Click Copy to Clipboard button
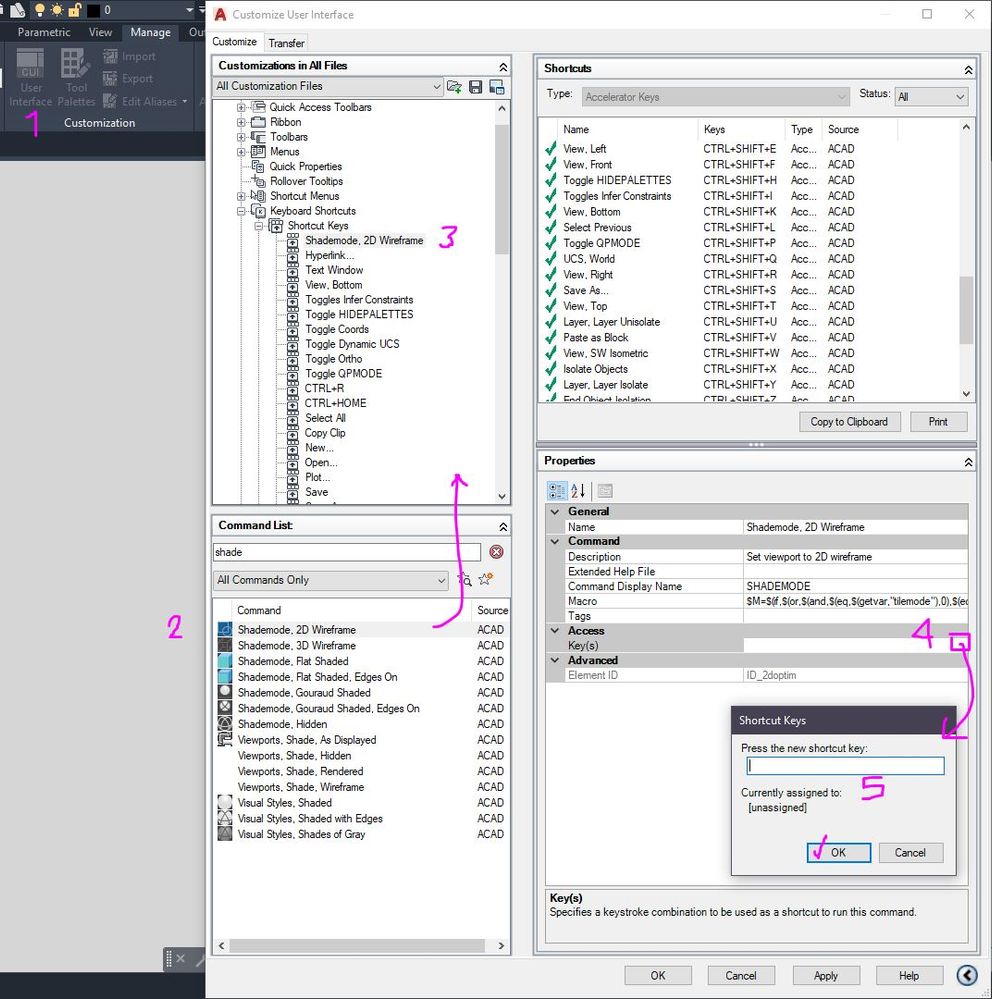This screenshot has width=992, height=999. [x=849, y=422]
